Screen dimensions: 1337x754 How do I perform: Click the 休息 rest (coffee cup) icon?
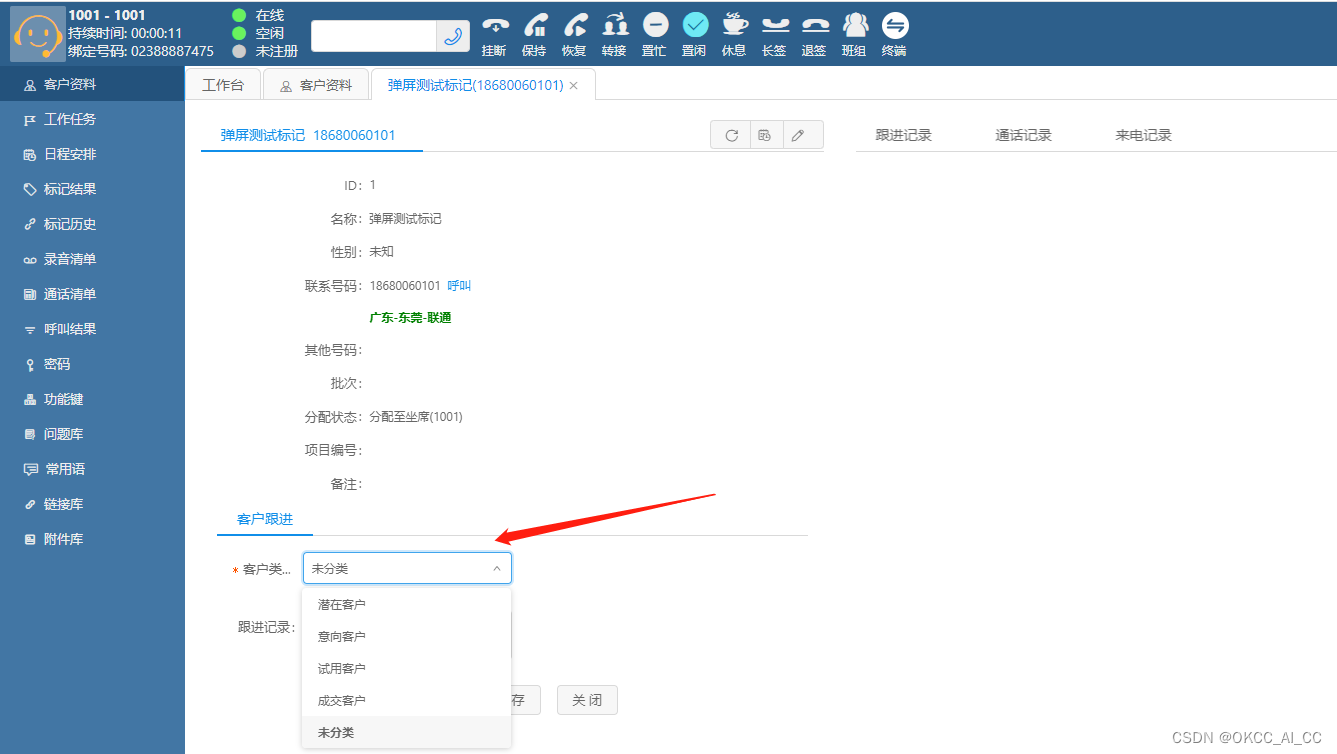coord(734,27)
